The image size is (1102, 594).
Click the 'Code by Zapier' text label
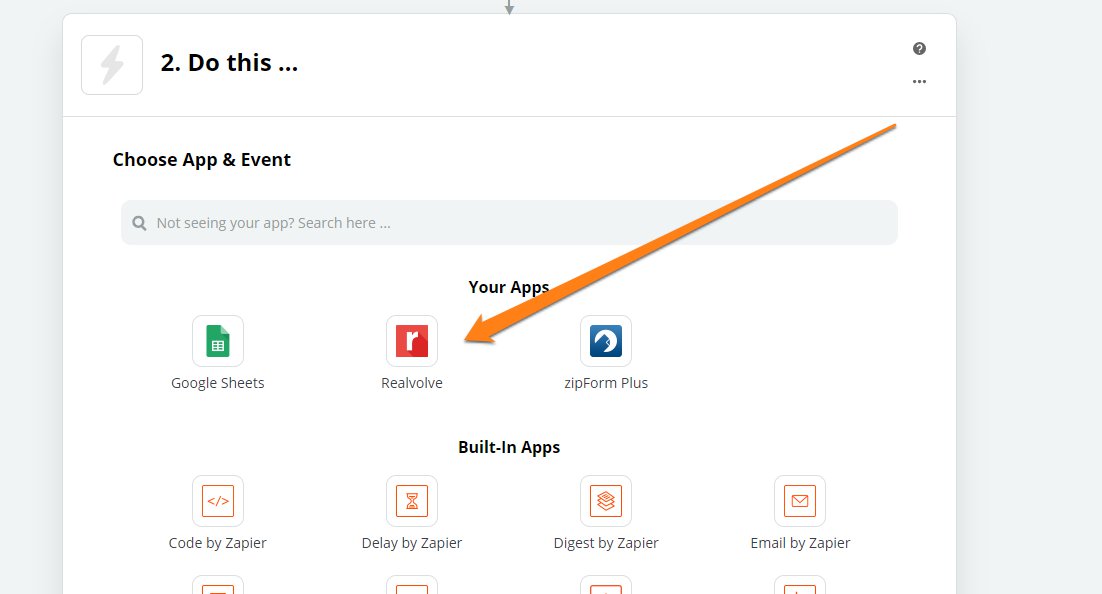[x=218, y=543]
